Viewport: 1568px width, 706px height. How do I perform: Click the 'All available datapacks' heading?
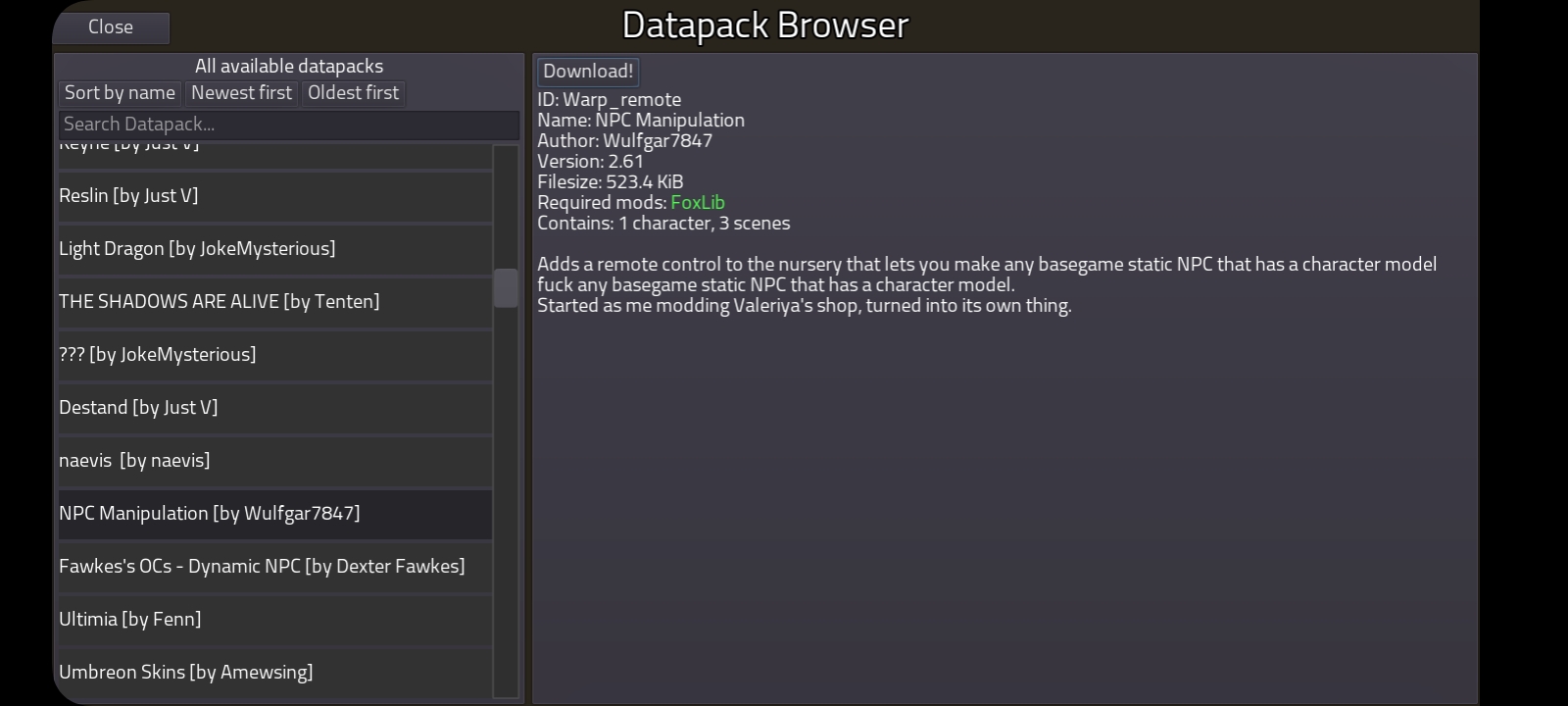coord(289,67)
